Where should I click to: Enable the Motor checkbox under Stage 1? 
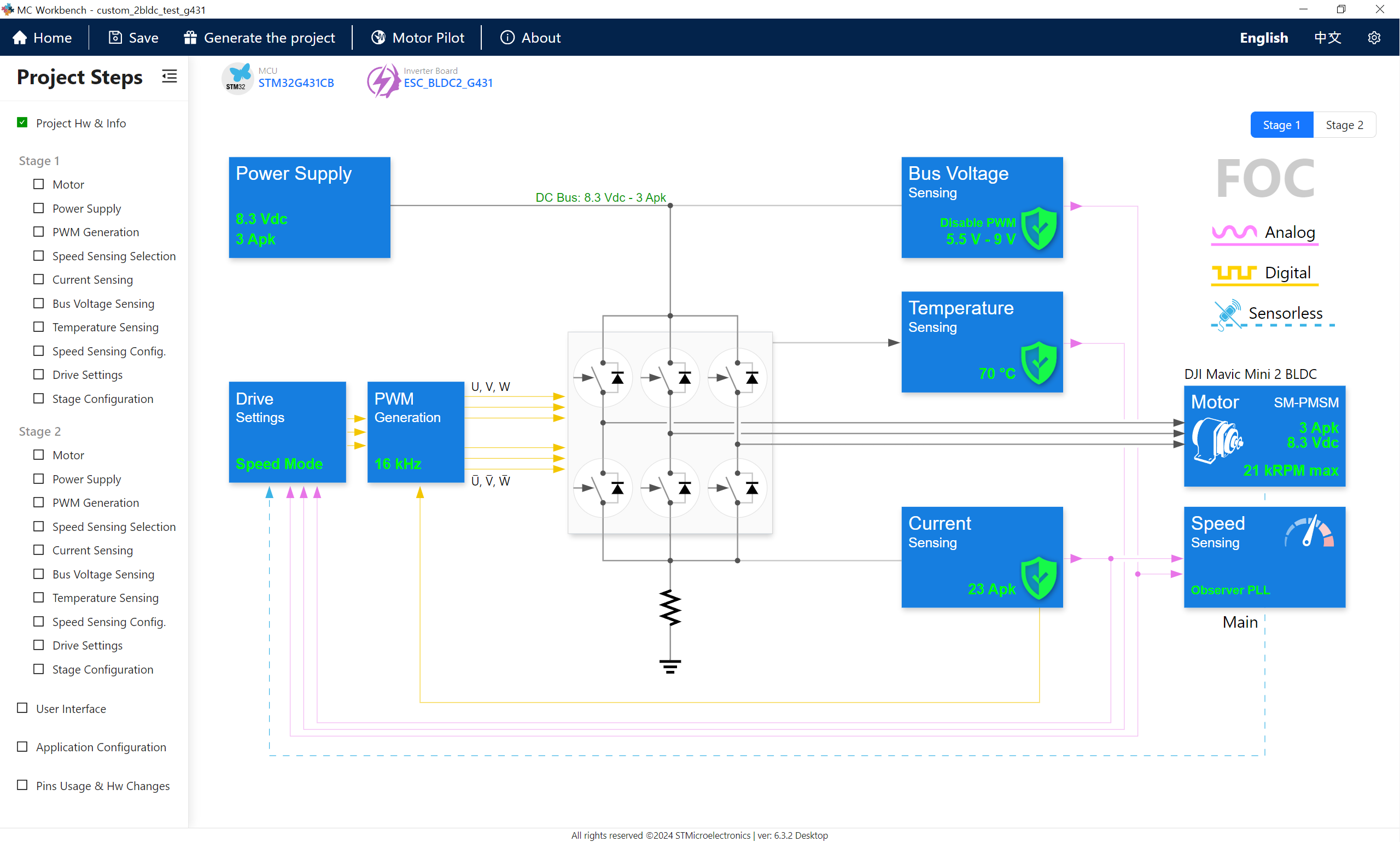click(x=38, y=184)
